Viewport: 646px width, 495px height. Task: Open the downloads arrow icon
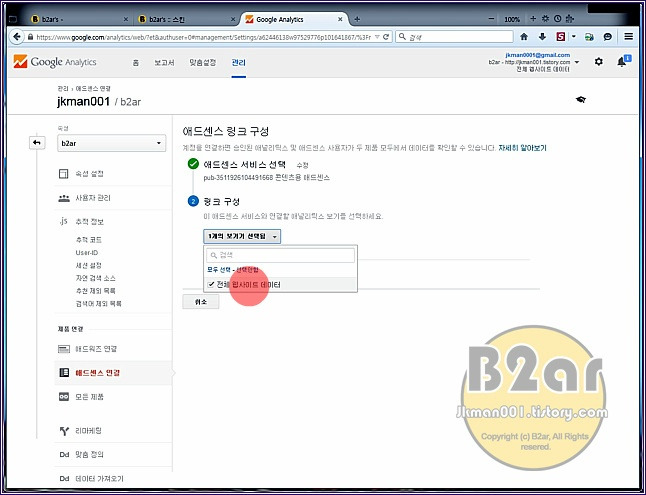tap(542, 37)
